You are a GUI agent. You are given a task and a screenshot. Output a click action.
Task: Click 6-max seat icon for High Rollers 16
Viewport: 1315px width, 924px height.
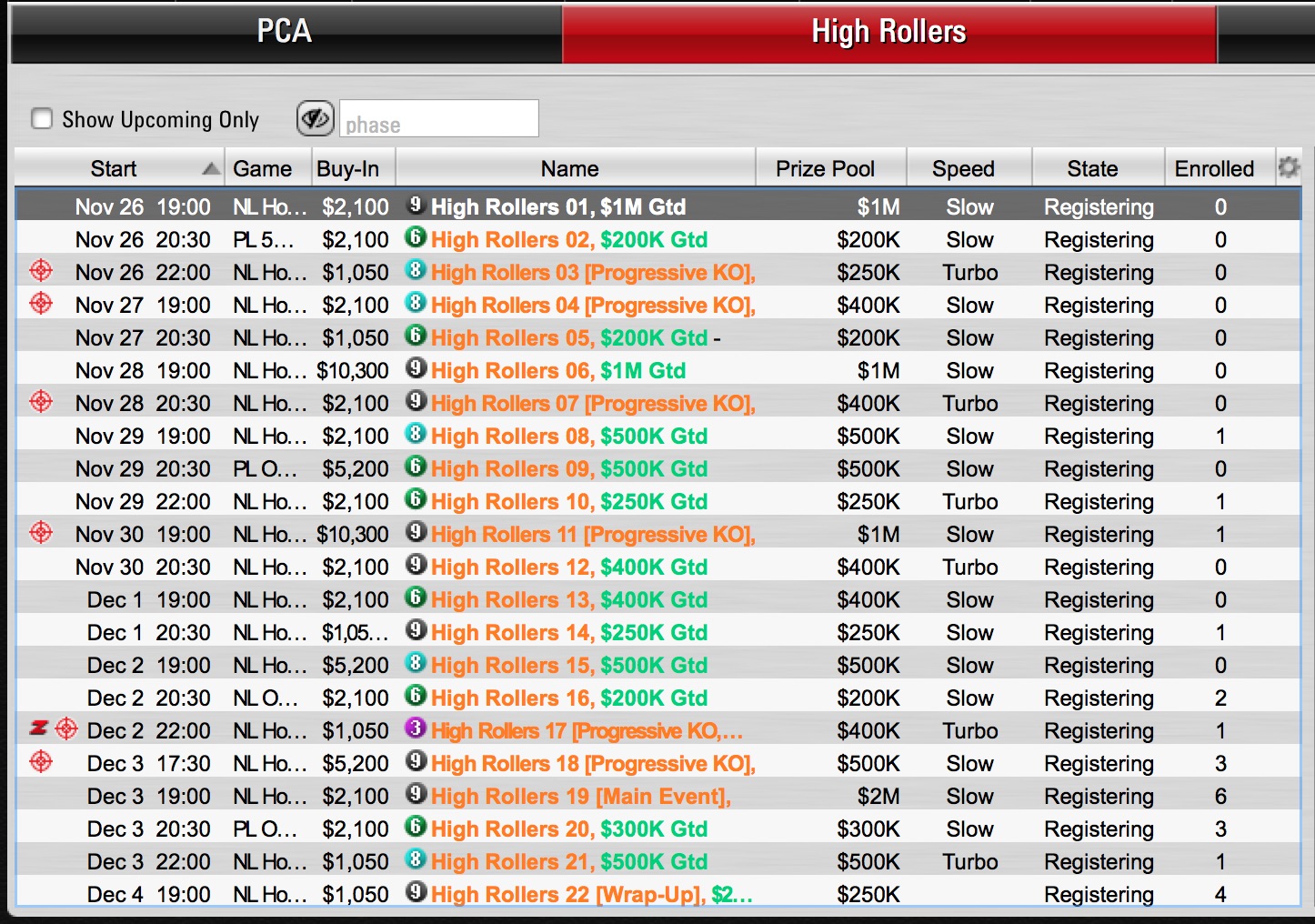click(416, 697)
